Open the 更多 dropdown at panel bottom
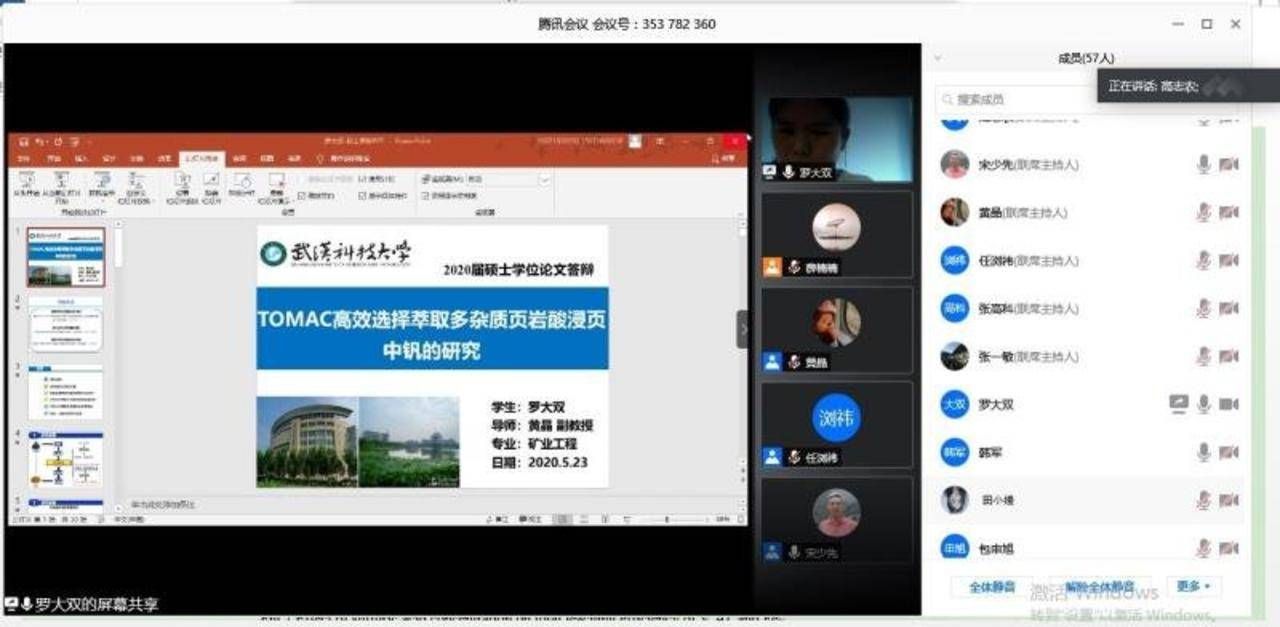The height and width of the screenshot is (627, 1280). point(1193,586)
